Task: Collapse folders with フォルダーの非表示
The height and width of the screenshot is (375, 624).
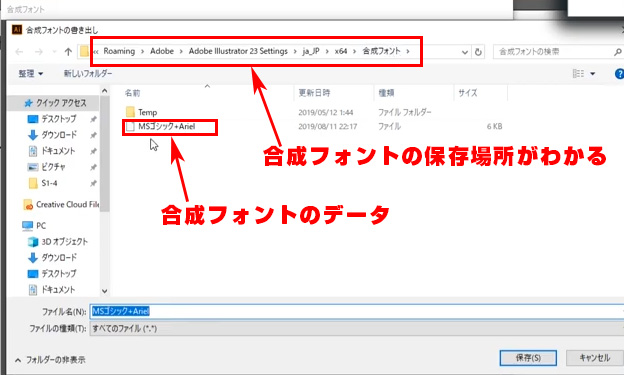Action: point(50,360)
